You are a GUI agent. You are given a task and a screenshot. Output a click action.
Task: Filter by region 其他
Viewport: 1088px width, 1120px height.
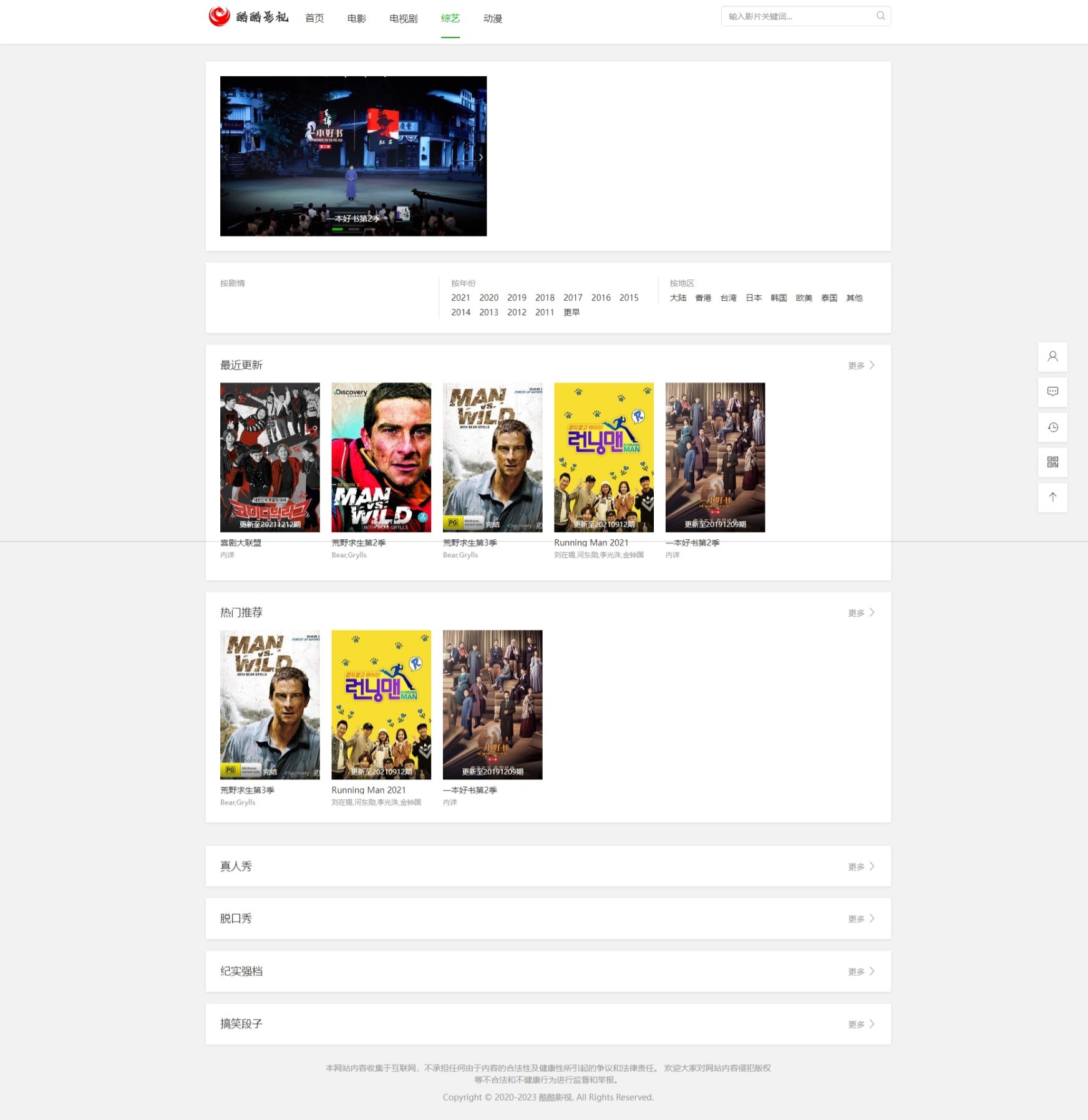pos(854,298)
